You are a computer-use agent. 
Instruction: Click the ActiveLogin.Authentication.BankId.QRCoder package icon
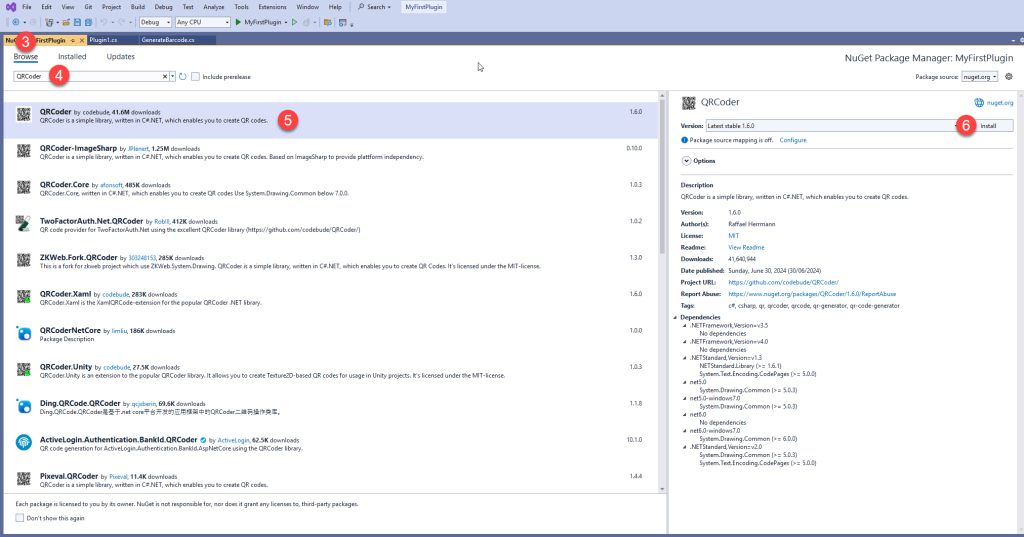coord(24,443)
